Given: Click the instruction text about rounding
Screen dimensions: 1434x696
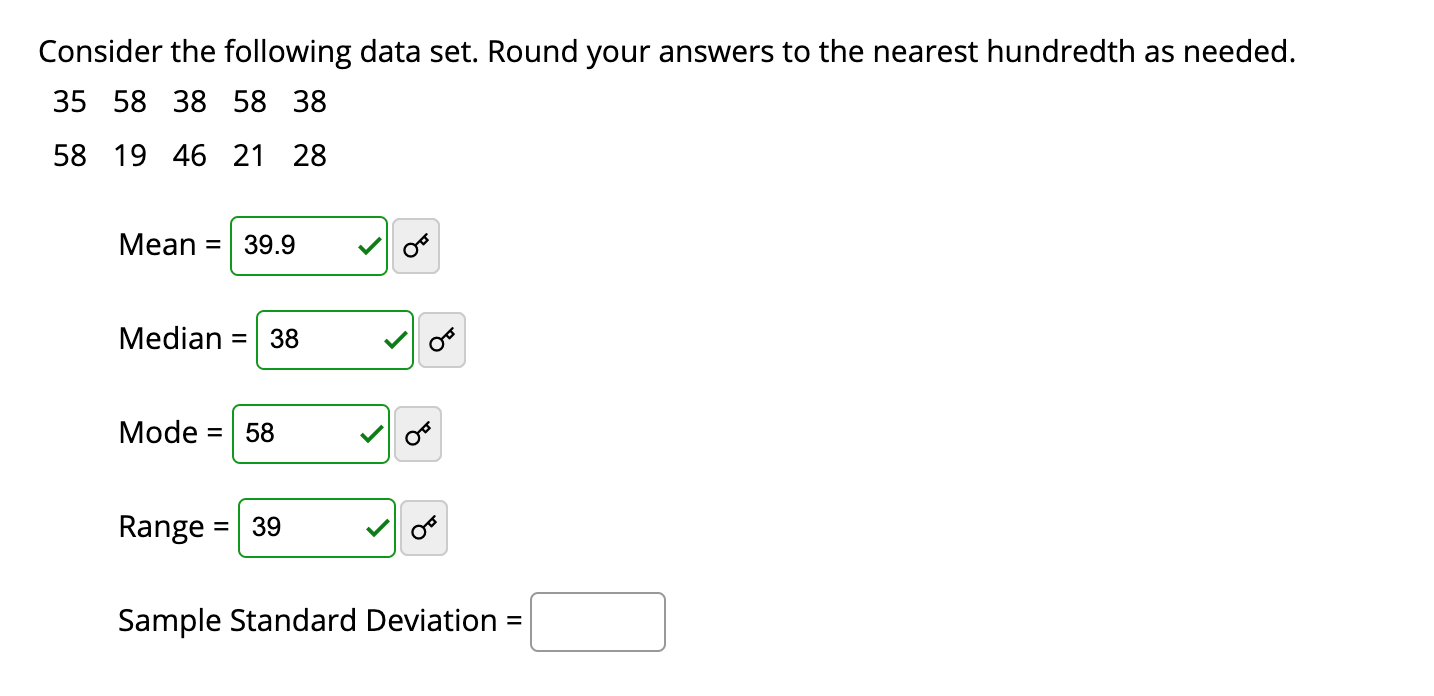Looking at the screenshot, I should (x=666, y=51).
